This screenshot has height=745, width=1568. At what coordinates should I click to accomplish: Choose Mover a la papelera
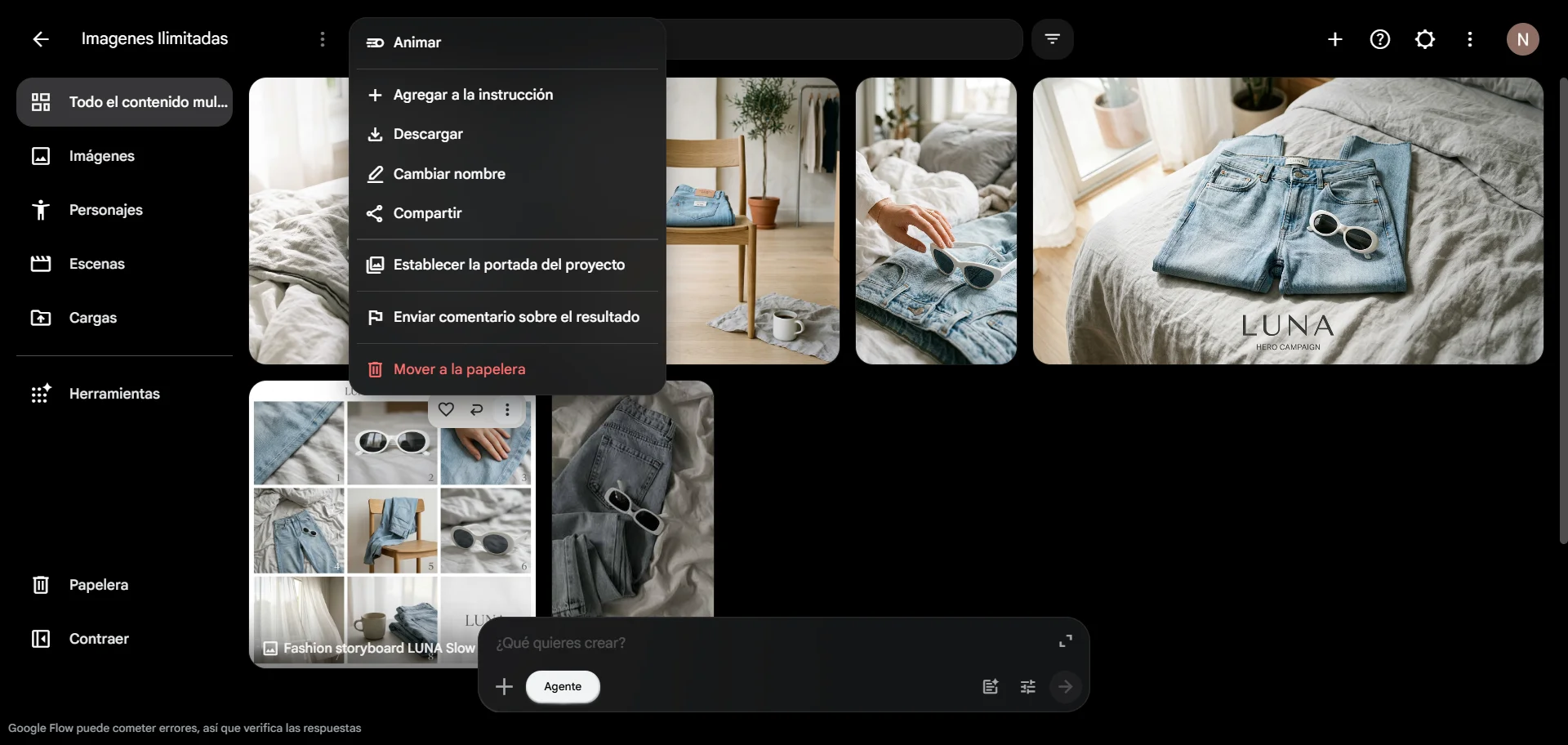(x=508, y=369)
